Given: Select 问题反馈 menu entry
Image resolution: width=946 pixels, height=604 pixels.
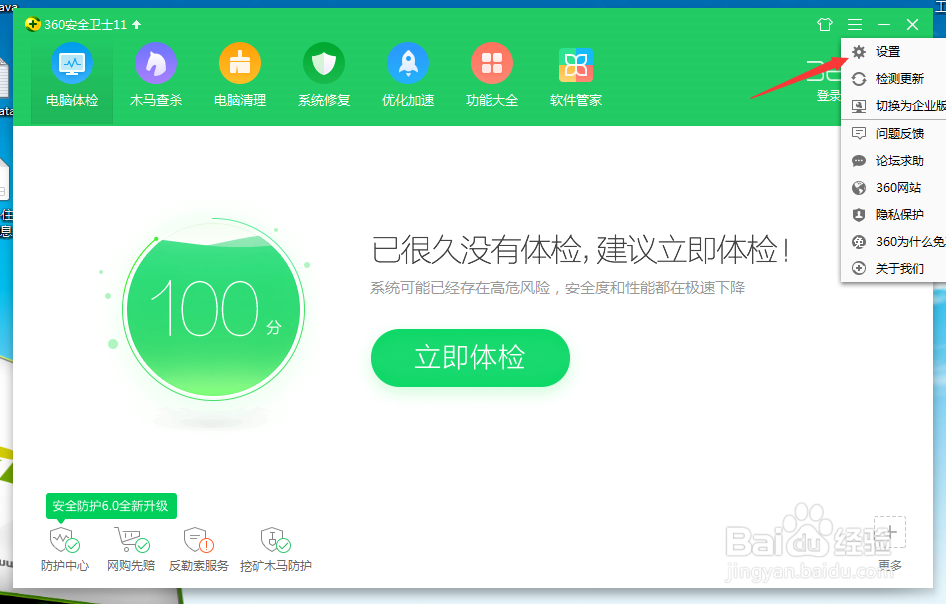Looking at the screenshot, I should pyautogui.click(x=894, y=133).
